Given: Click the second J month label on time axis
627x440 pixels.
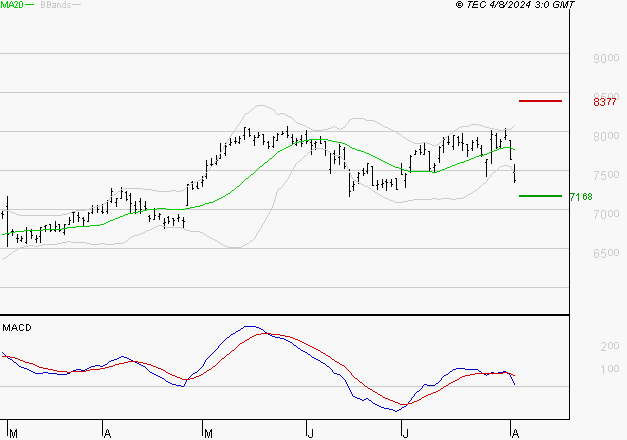Looking at the screenshot, I should pos(405,434).
